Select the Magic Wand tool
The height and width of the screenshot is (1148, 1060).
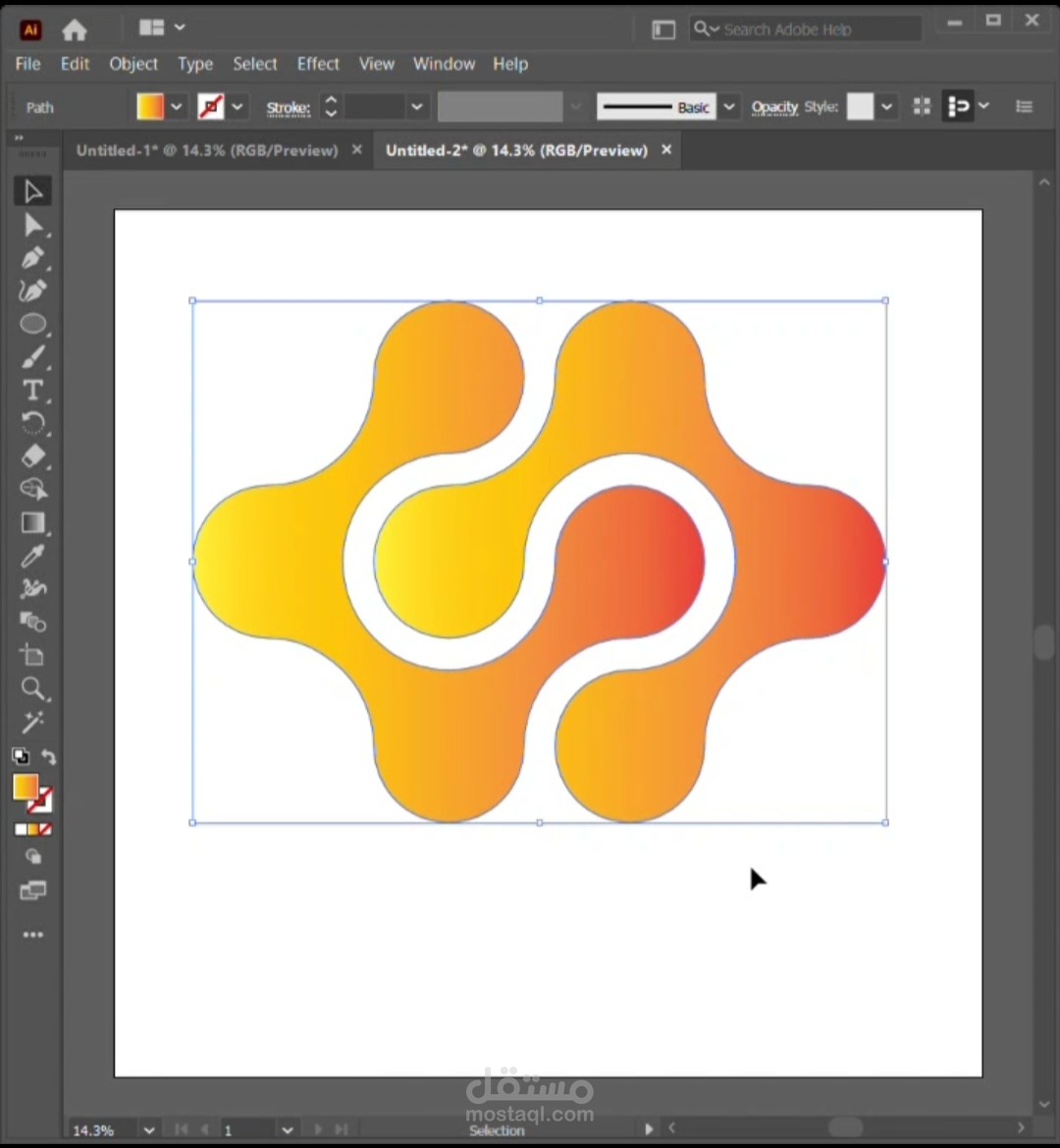click(x=32, y=722)
